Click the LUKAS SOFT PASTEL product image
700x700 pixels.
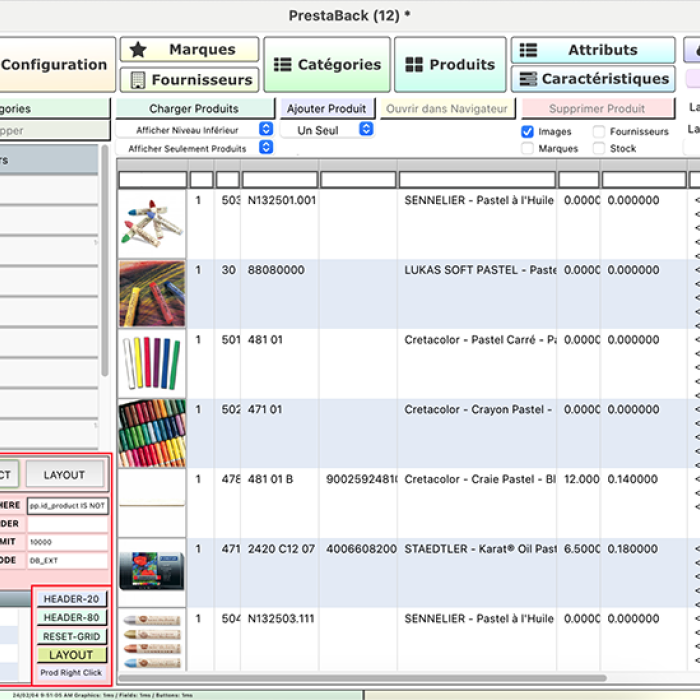(x=151, y=294)
